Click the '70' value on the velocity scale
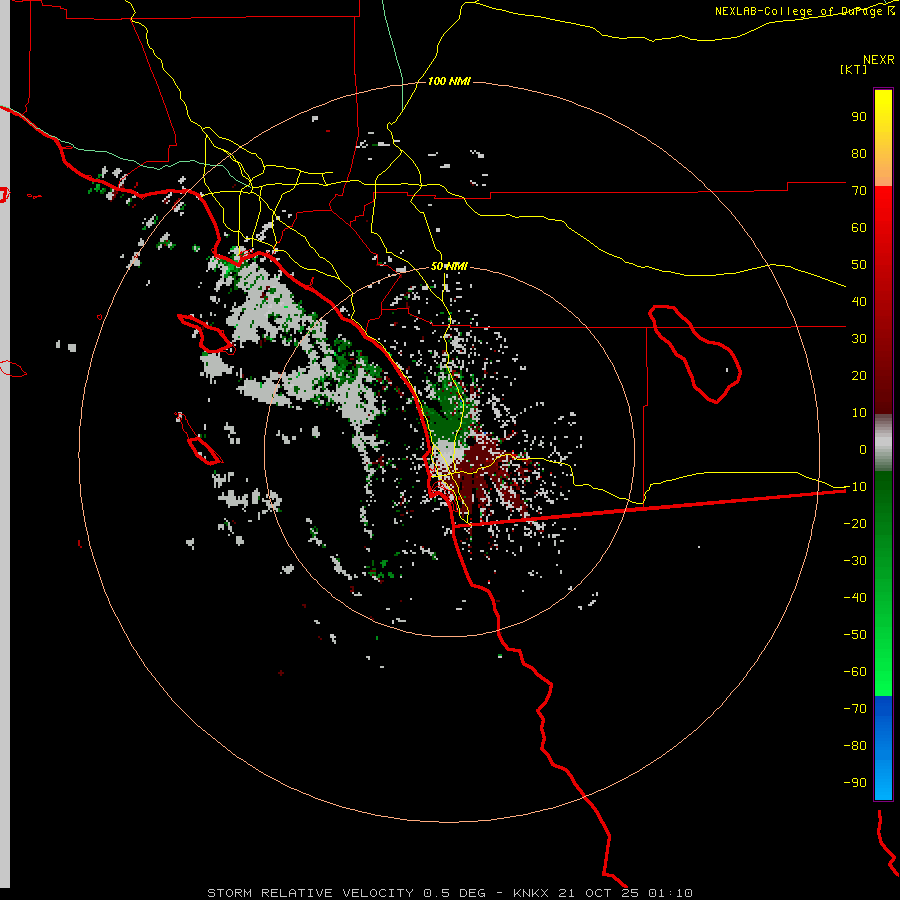This screenshot has height=900, width=900. tap(859, 191)
